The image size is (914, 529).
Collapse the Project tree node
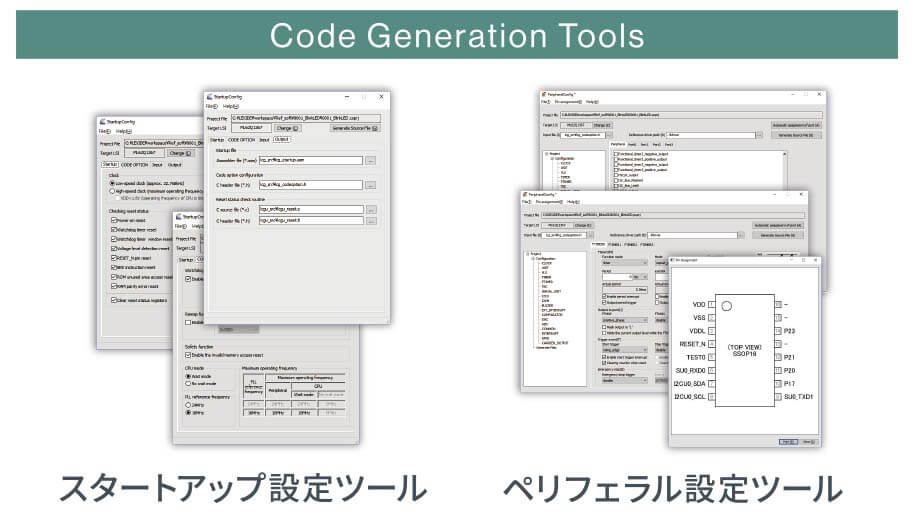[x=528, y=254]
